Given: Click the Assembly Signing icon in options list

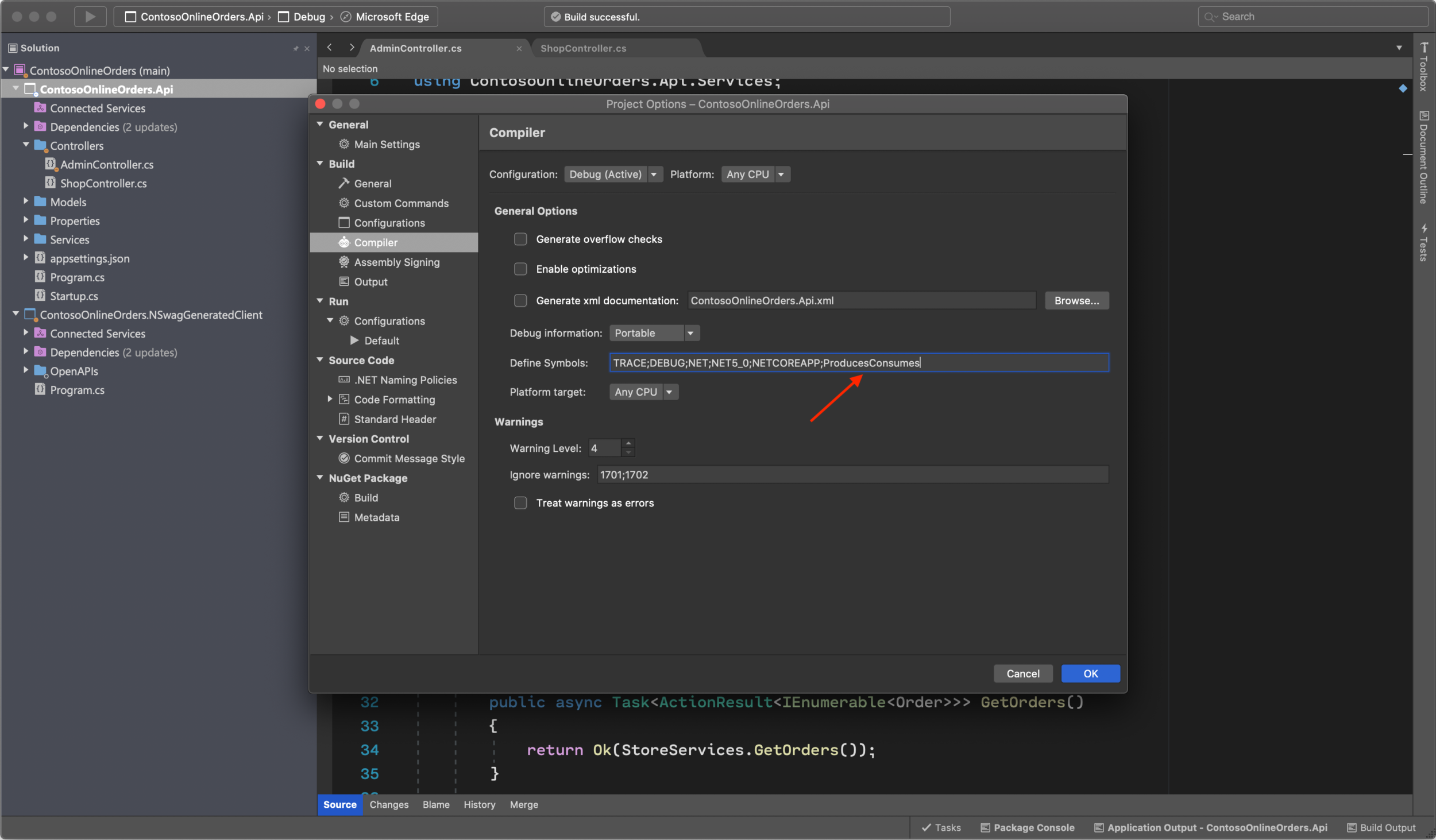Looking at the screenshot, I should click(x=344, y=262).
